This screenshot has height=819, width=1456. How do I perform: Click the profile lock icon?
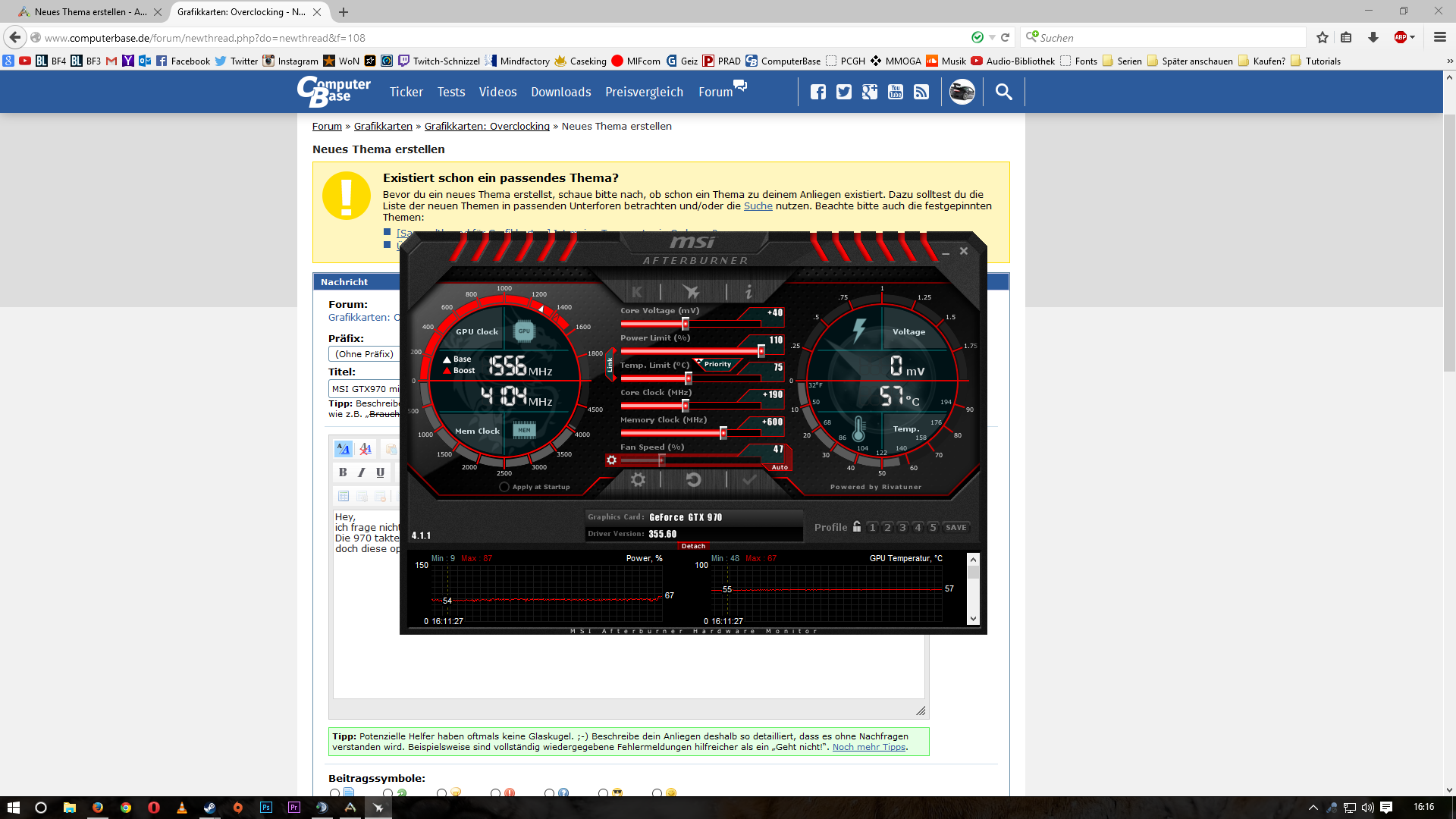click(x=857, y=527)
